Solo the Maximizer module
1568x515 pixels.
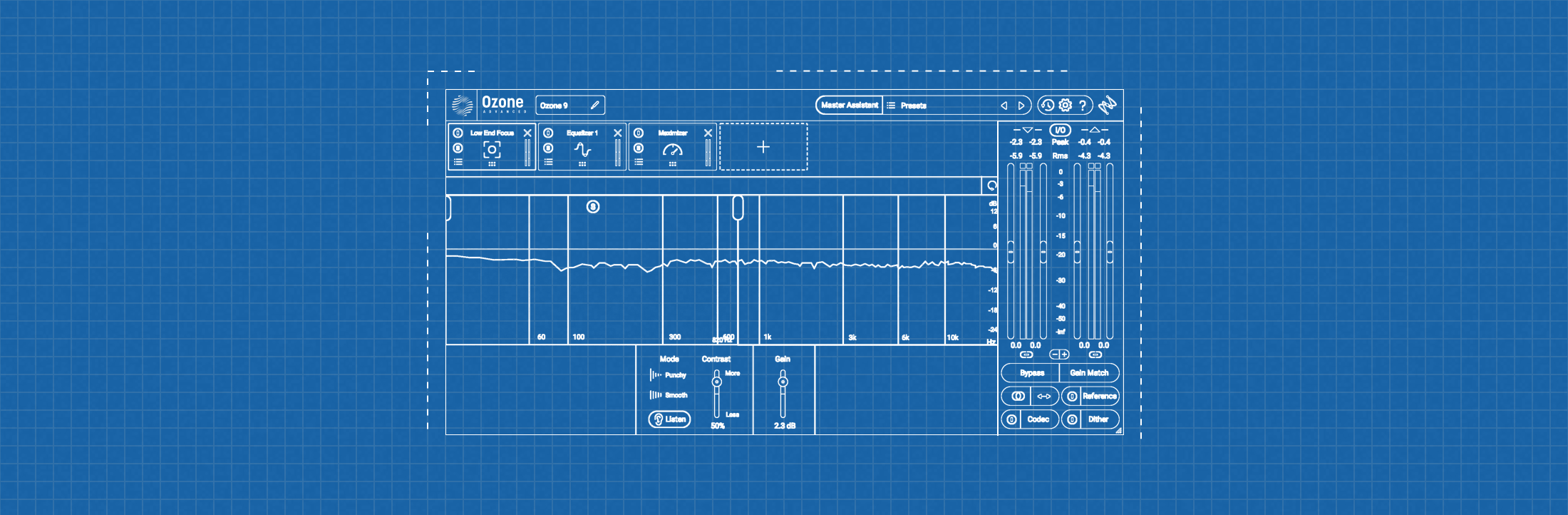coord(639,148)
